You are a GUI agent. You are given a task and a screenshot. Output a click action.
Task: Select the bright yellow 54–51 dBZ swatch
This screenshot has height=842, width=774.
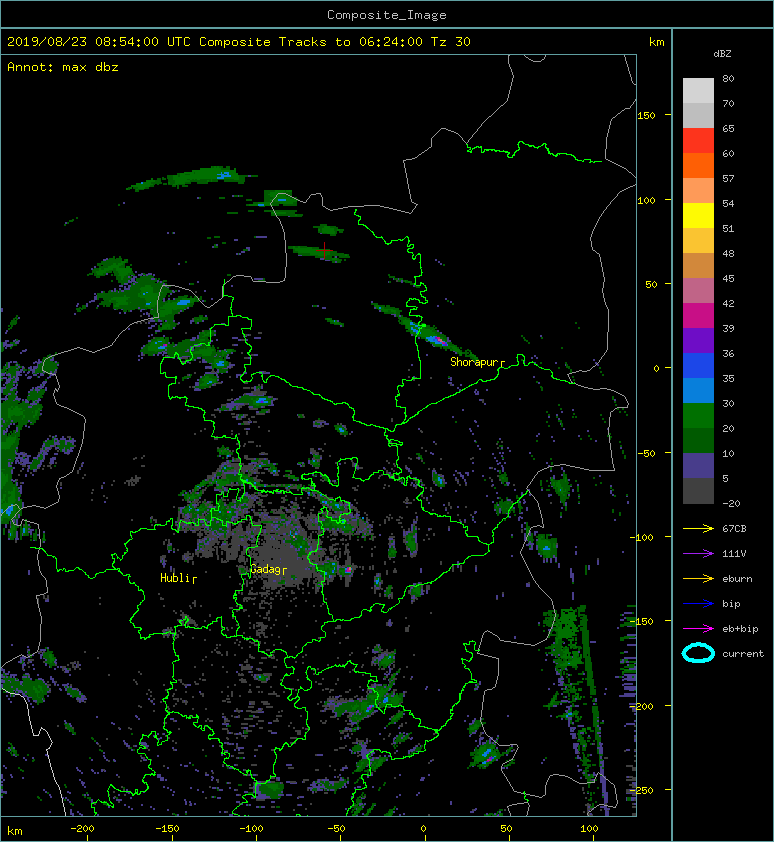click(698, 215)
